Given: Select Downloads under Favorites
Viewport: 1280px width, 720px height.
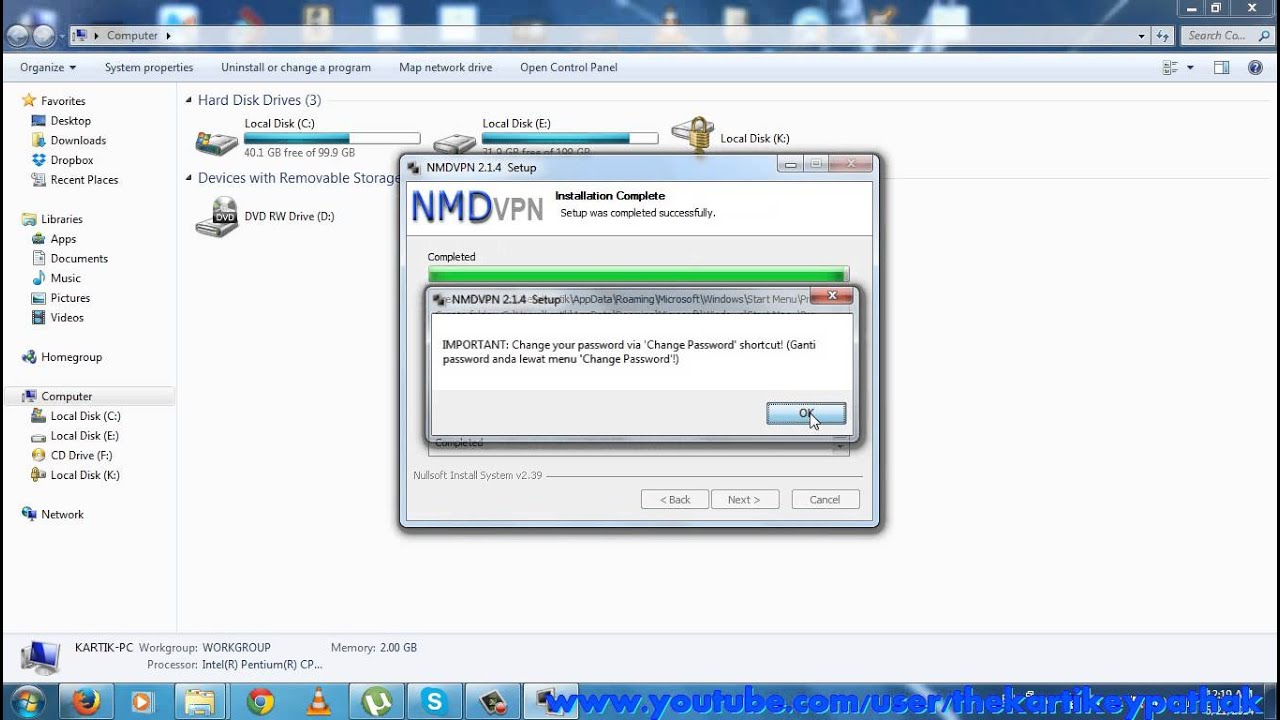Looking at the screenshot, I should [78, 140].
